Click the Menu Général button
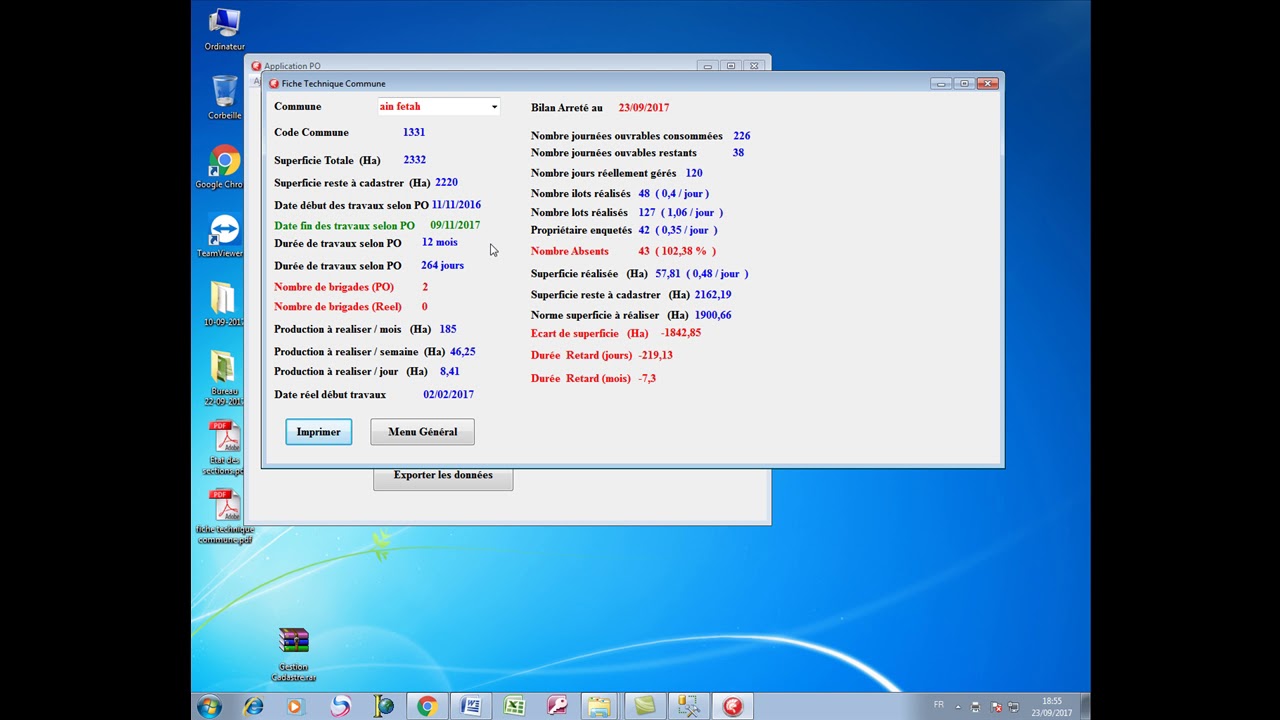The image size is (1280, 720). tap(422, 432)
